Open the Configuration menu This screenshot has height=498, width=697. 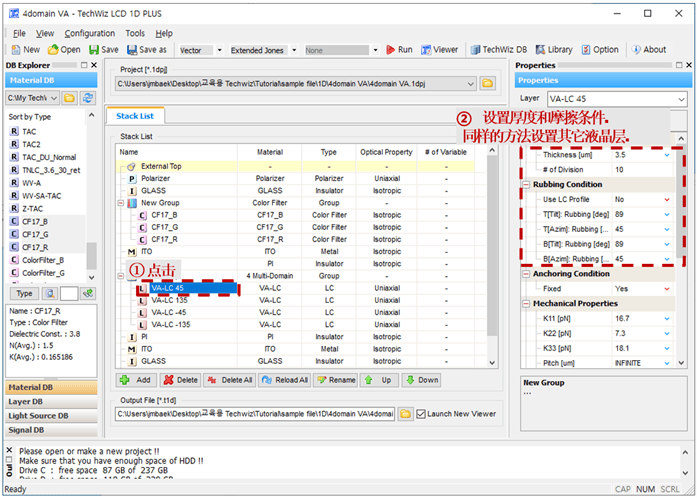89,33
